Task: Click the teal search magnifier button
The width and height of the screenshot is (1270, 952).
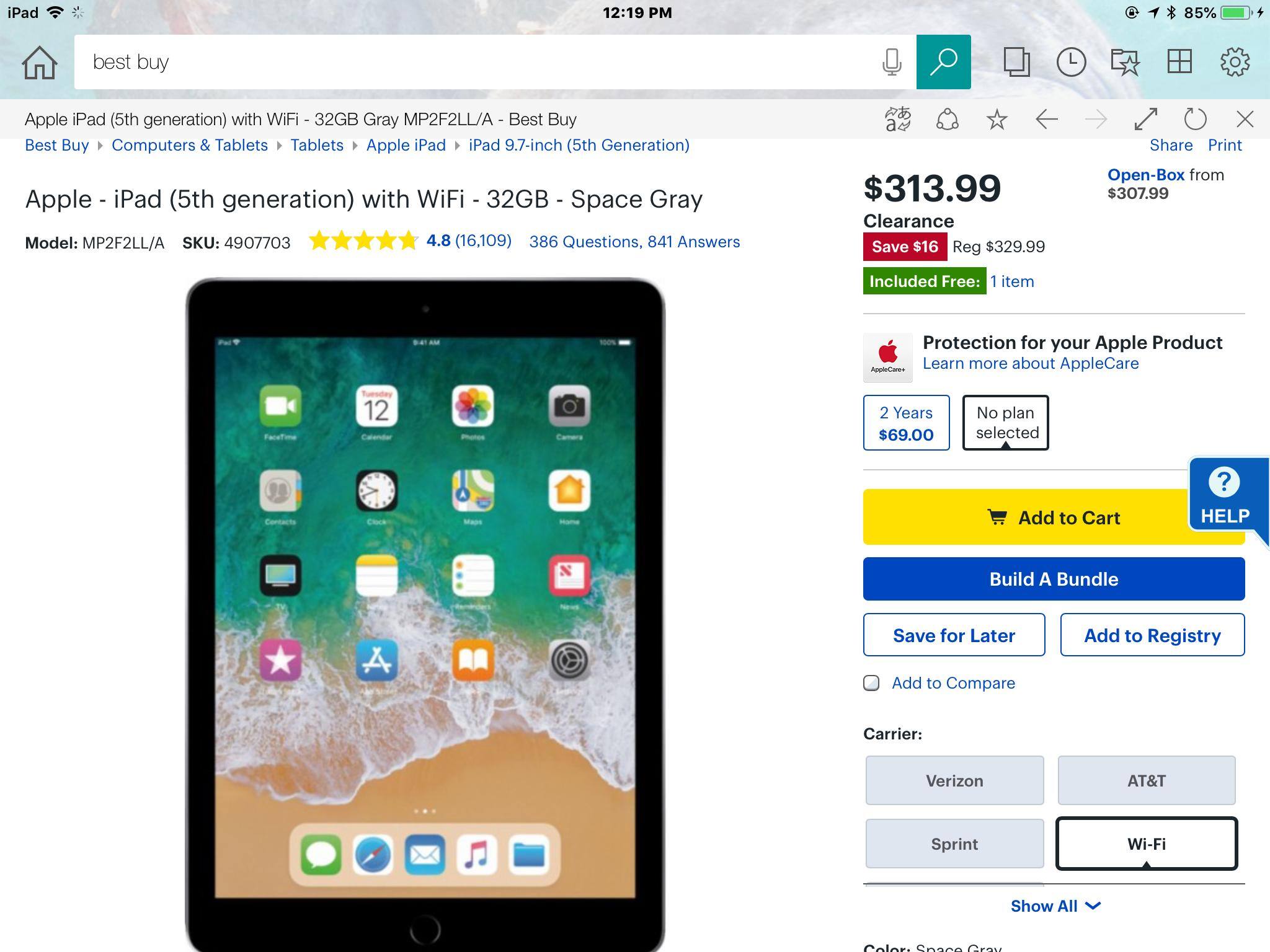Action: [943, 62]
